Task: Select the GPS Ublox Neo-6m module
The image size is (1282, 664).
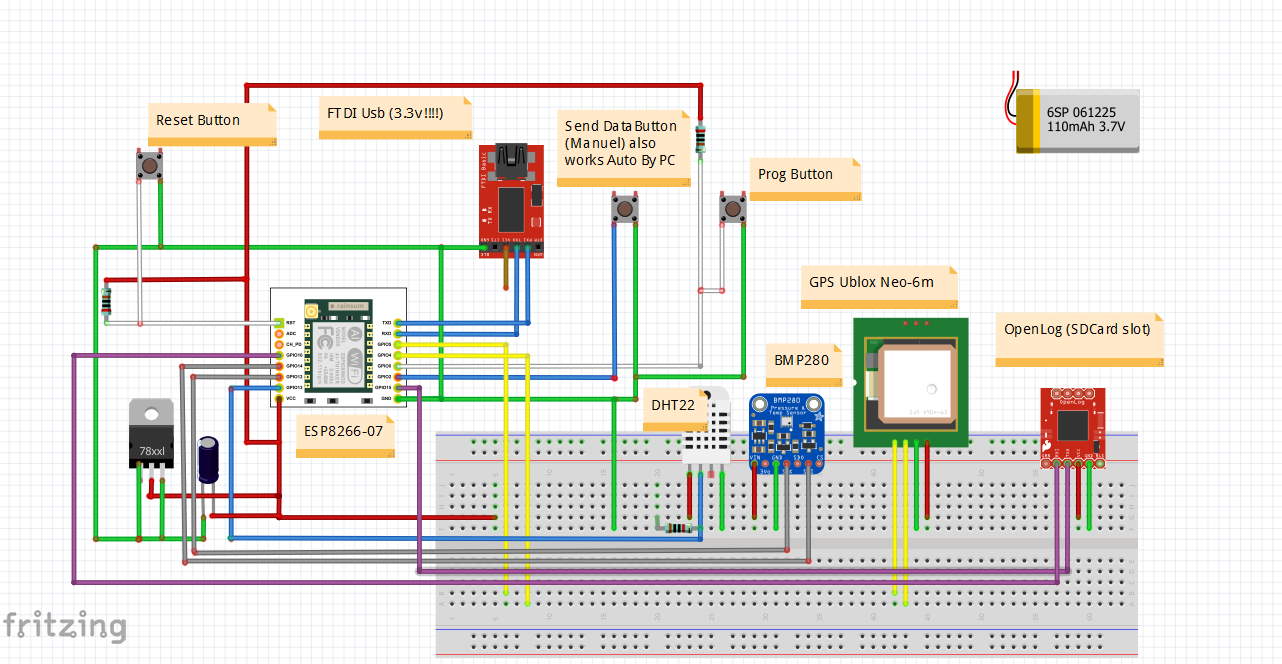Action: [x=910, y=380]
